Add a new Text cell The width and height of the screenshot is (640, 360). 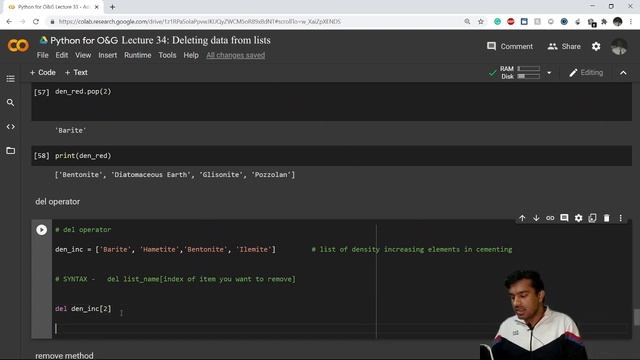76,72
